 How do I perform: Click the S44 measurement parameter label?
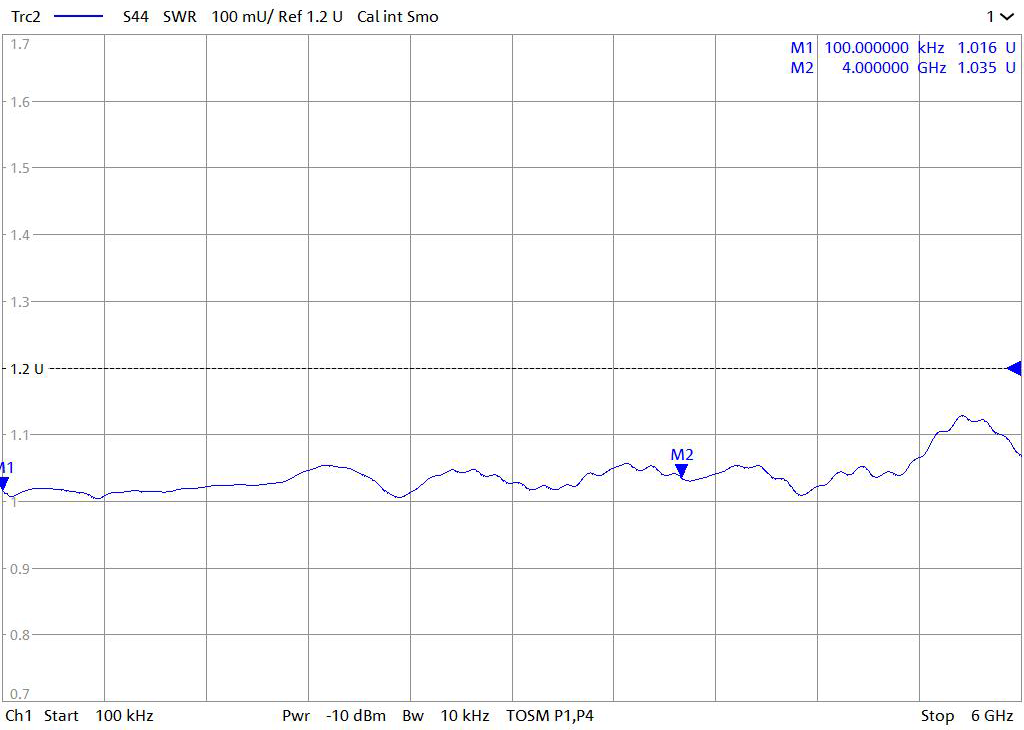[135, 17]
